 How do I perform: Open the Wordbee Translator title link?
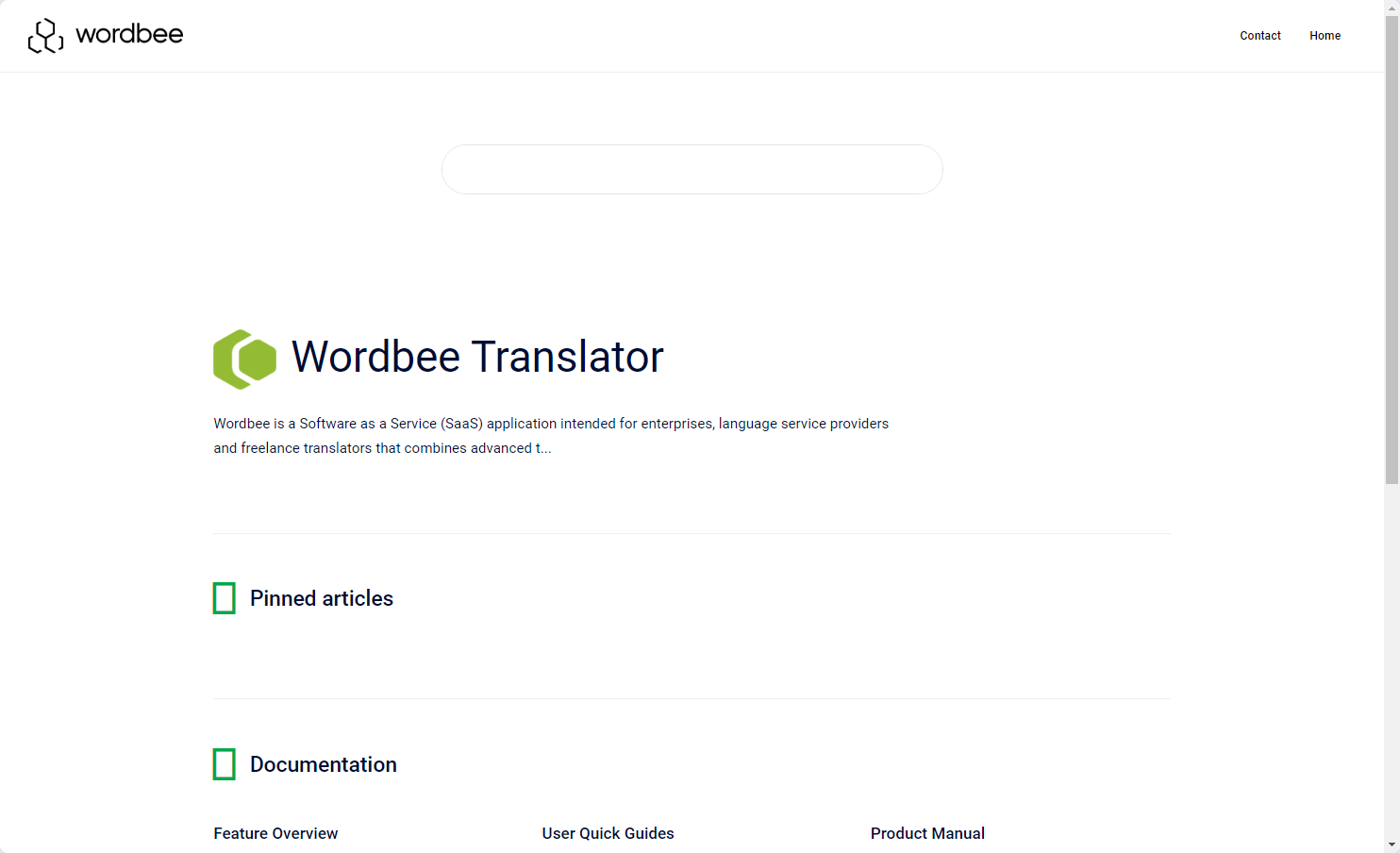click(477, 357)
